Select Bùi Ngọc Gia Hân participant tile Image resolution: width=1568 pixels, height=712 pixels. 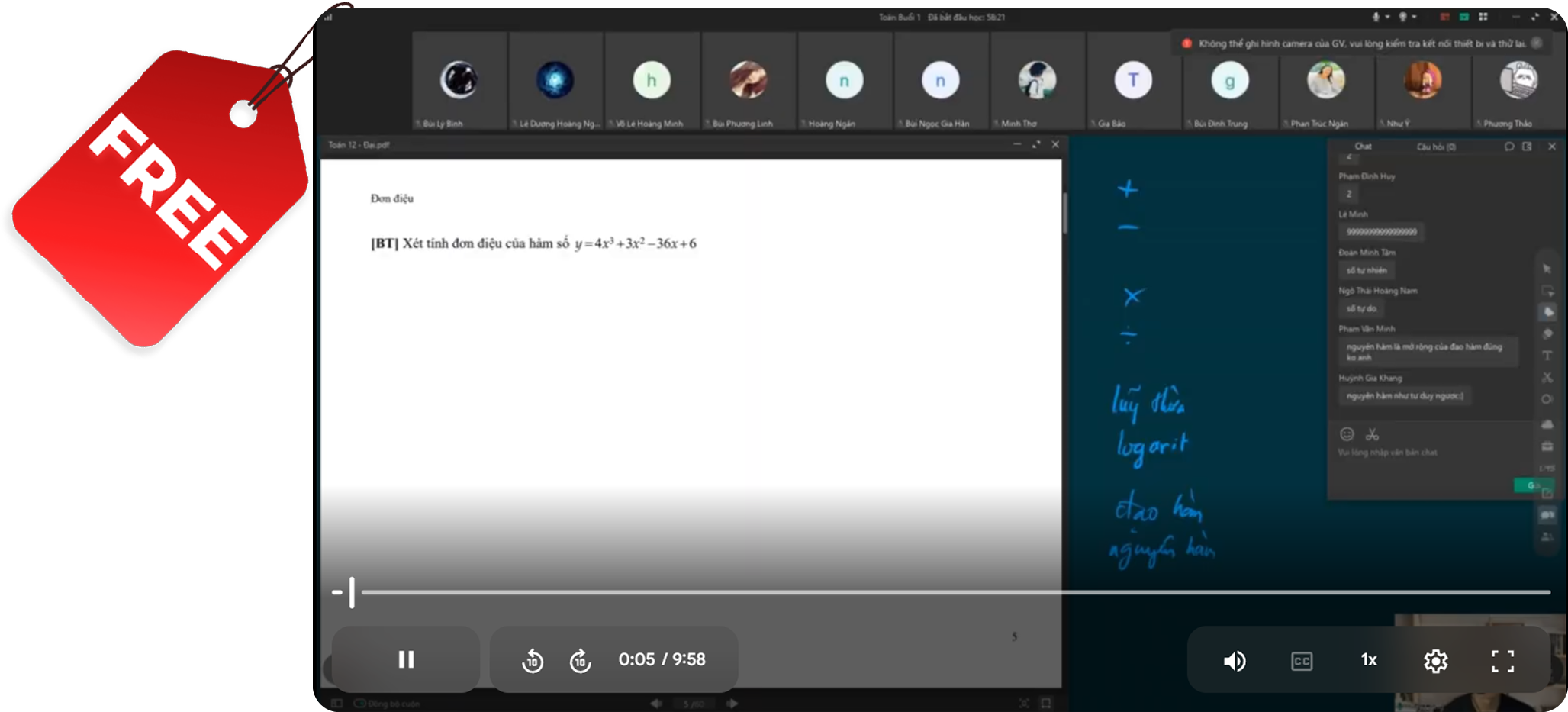click(941, 81)
